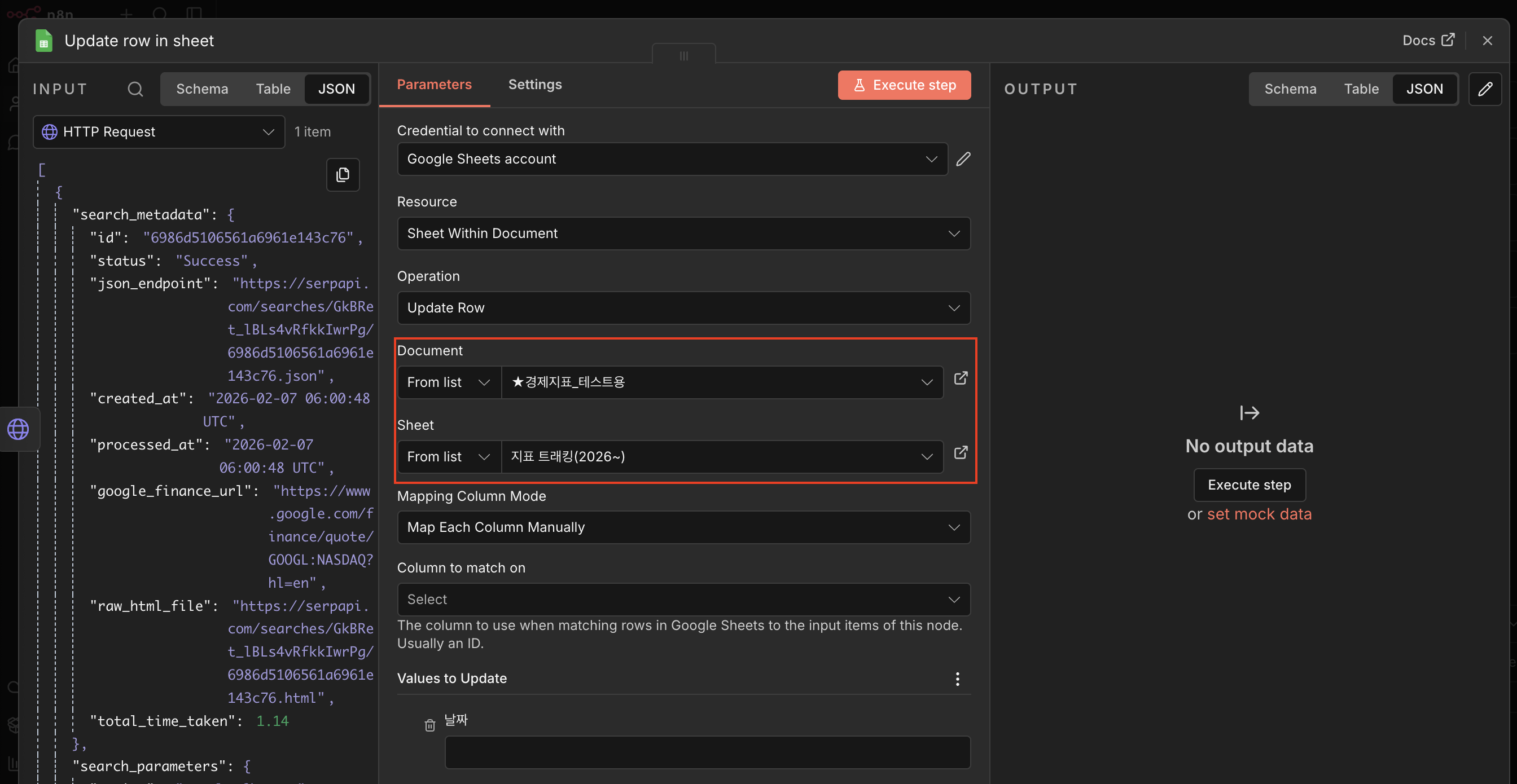The image size is (1517, 784).
Task: Edit Google Sheets credential pencil icon
Action: pyautogui.click(x=963, y=159)
